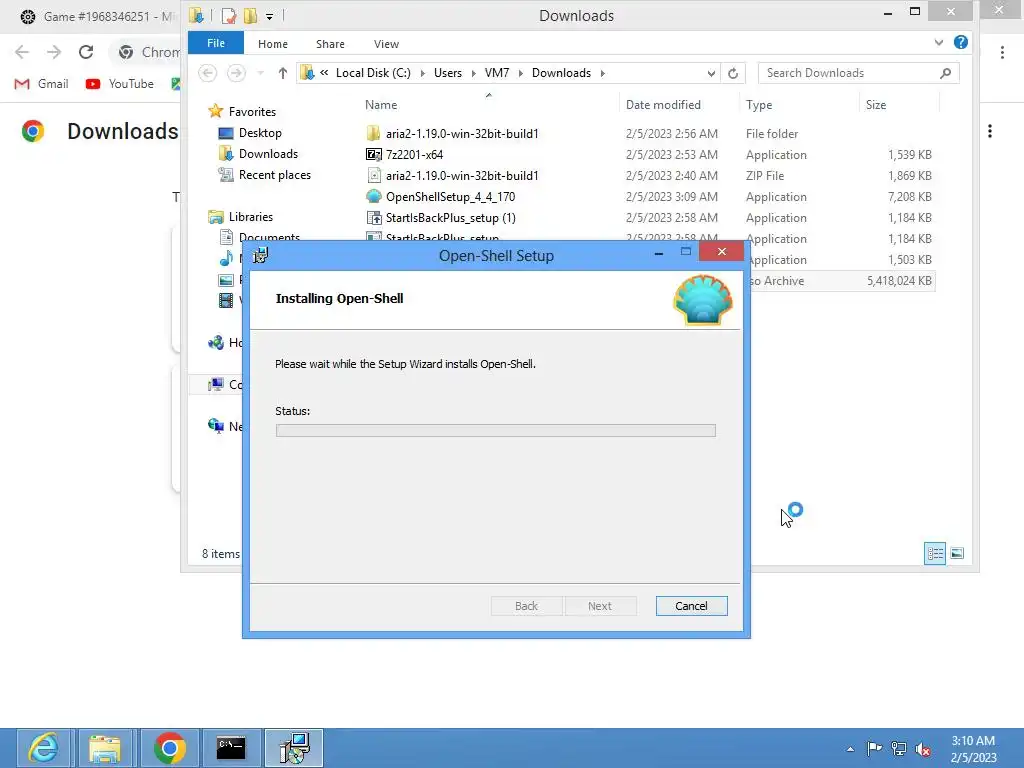This screenshot has height=768, width=1024.
Task: Click Cancel in Open-Shell Setup
Action: tap(691, 606)
